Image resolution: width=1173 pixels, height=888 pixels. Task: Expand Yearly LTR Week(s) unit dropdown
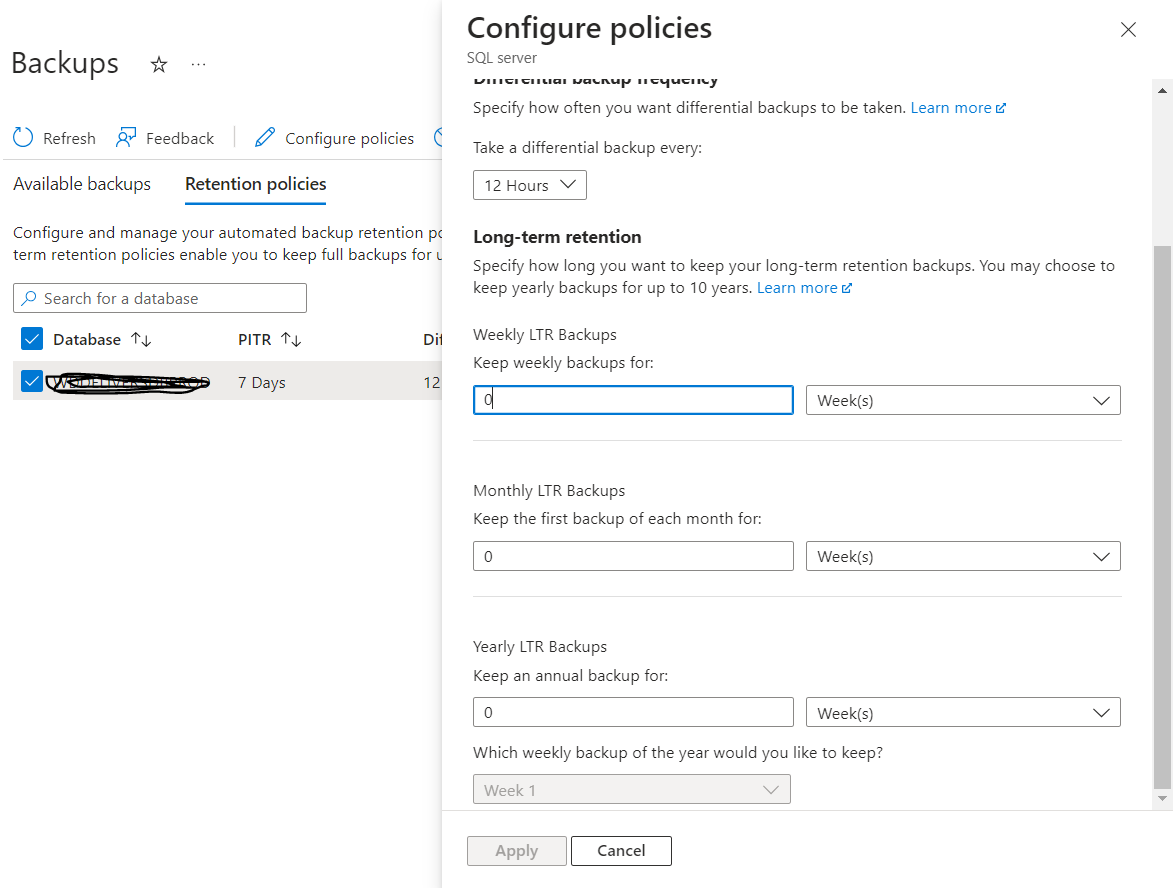tap(962, 713)
